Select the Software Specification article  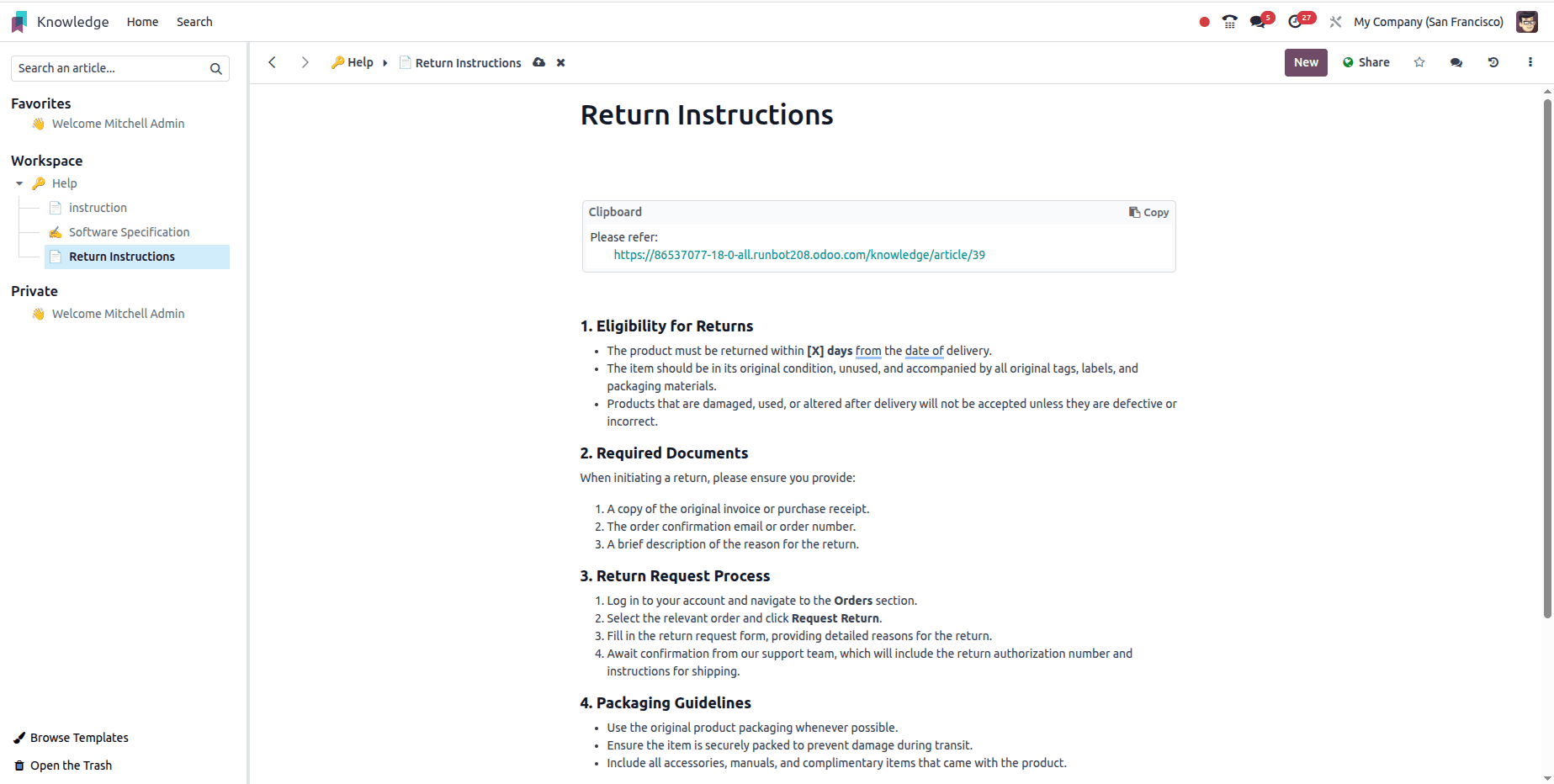129,231
